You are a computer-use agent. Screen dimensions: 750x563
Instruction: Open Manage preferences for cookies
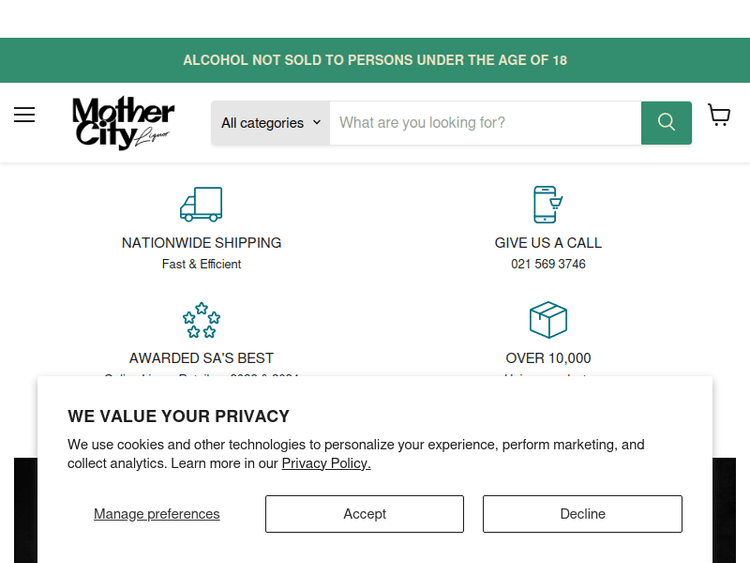click(x=157, y=514)
